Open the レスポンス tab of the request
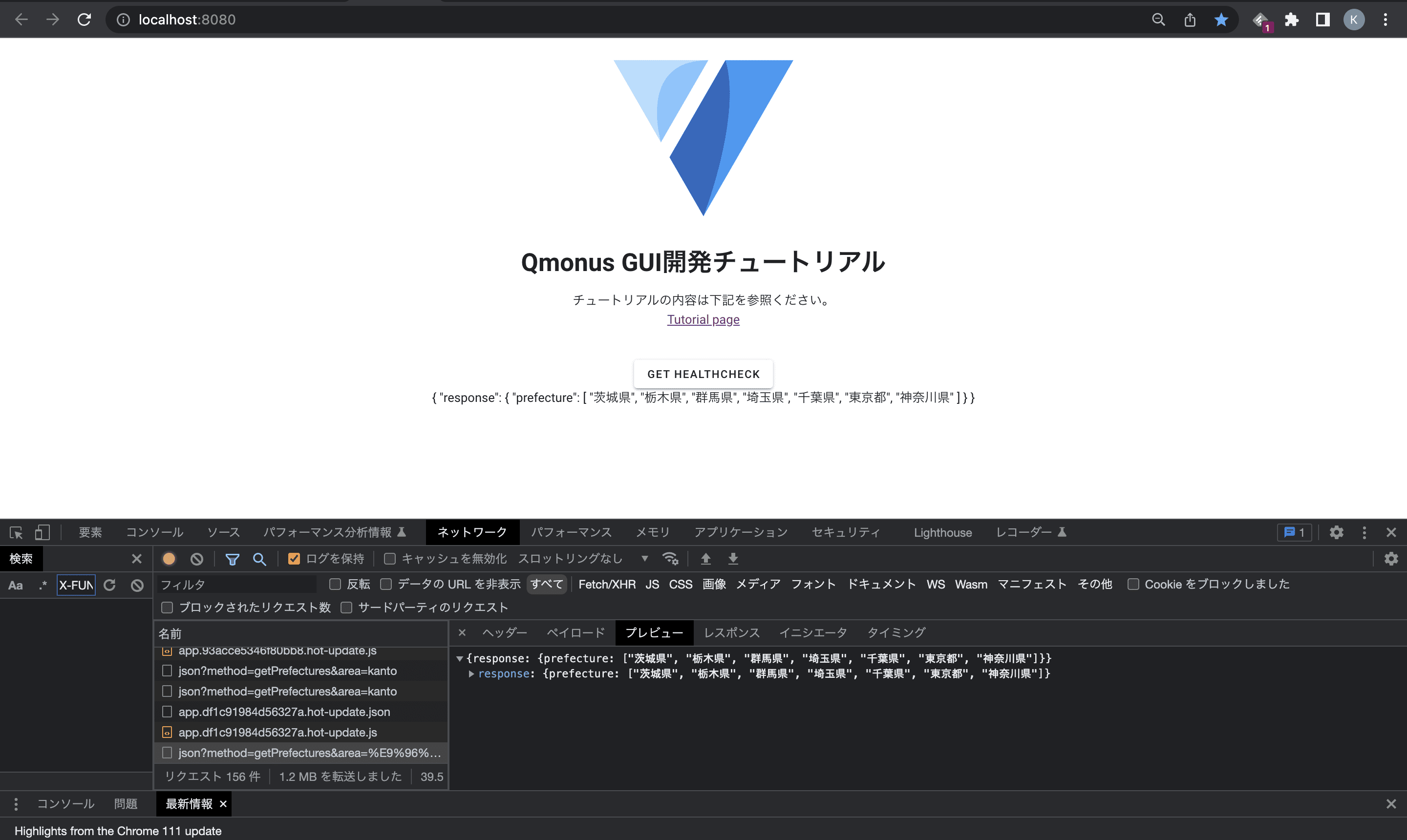Screen dimensions: 1407x840 coord(731,633)
